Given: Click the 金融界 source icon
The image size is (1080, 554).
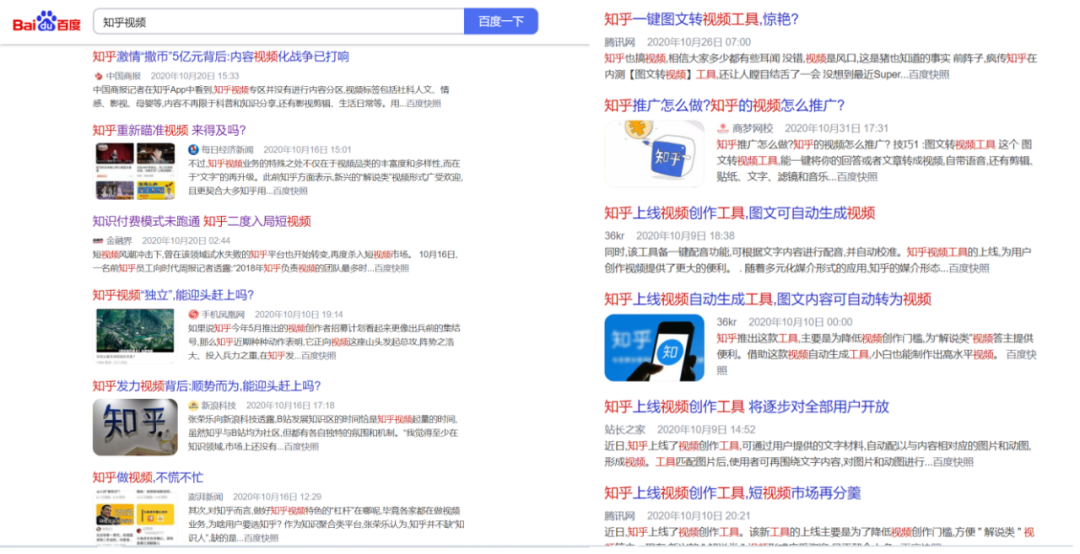Looking at the screenshot, I should (x=98, y=240).
